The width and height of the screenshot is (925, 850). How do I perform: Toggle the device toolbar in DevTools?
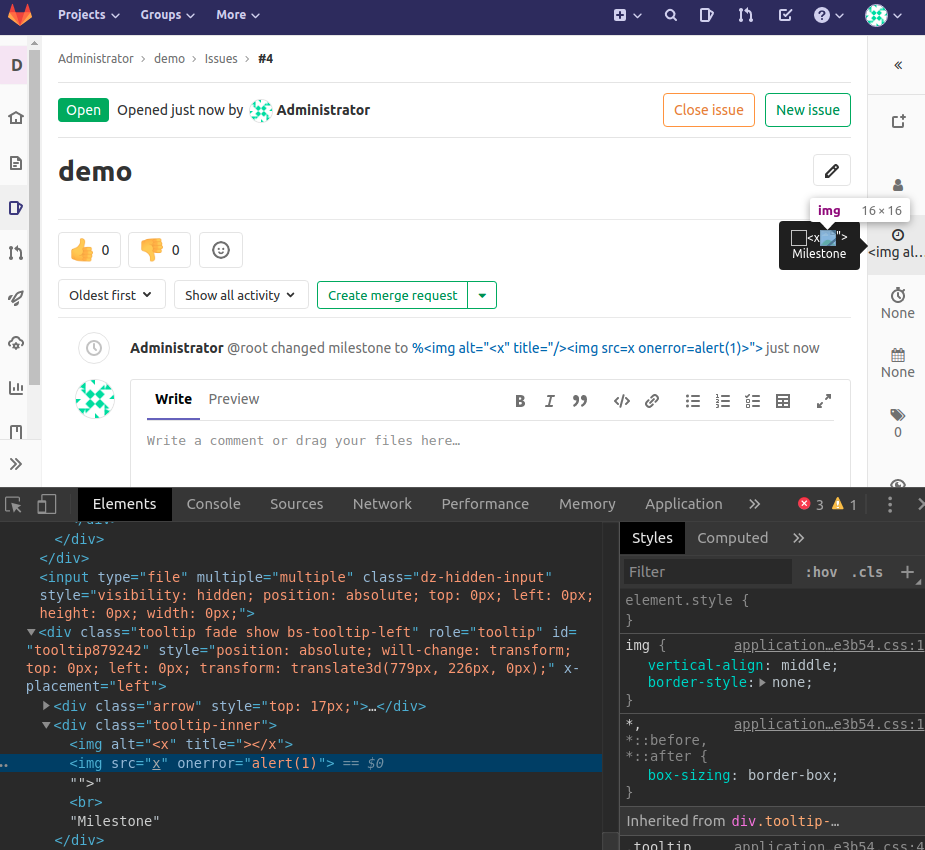(x=46, y=504)
